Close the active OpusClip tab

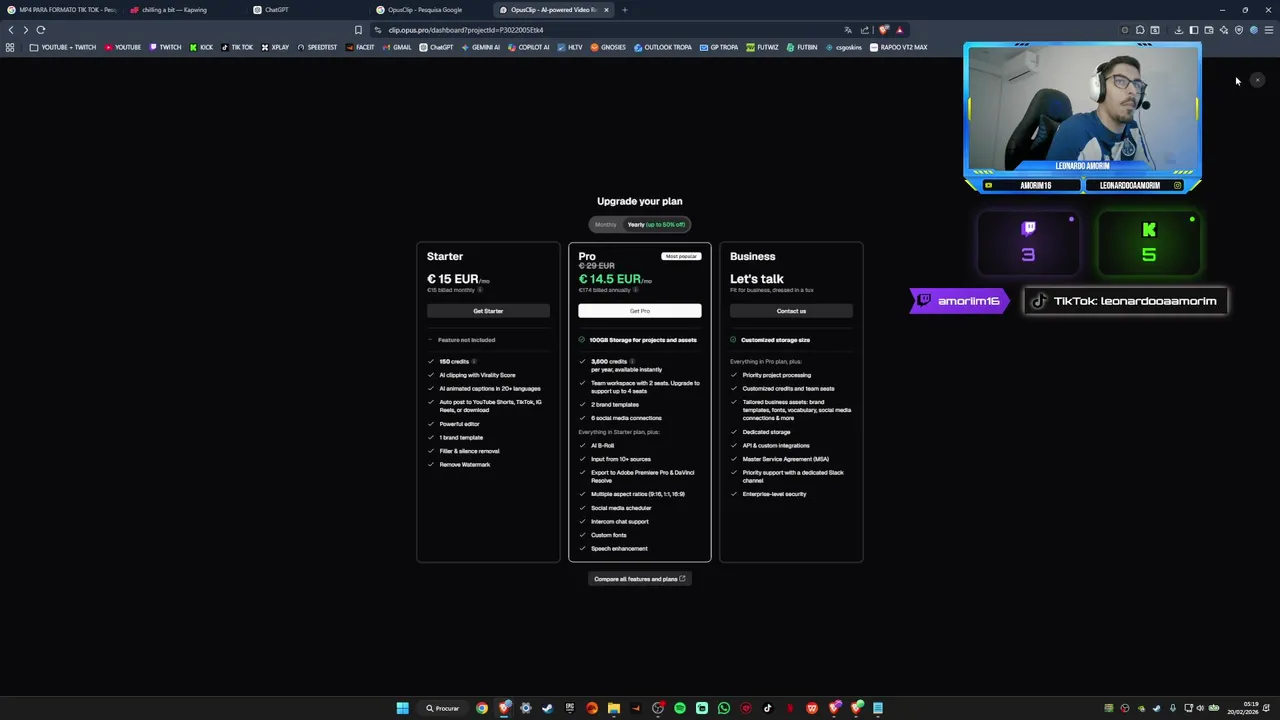pos(606,10)
